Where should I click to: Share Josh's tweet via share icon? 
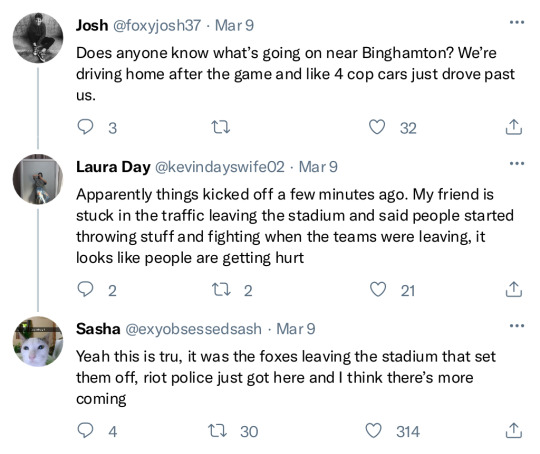[513, 127]
